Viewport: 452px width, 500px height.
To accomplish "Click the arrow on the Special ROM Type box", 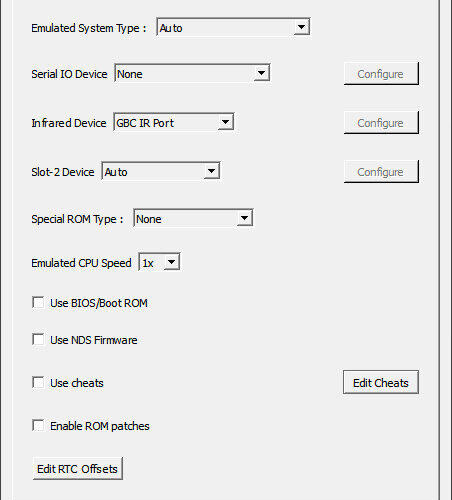I will [244, 218].
